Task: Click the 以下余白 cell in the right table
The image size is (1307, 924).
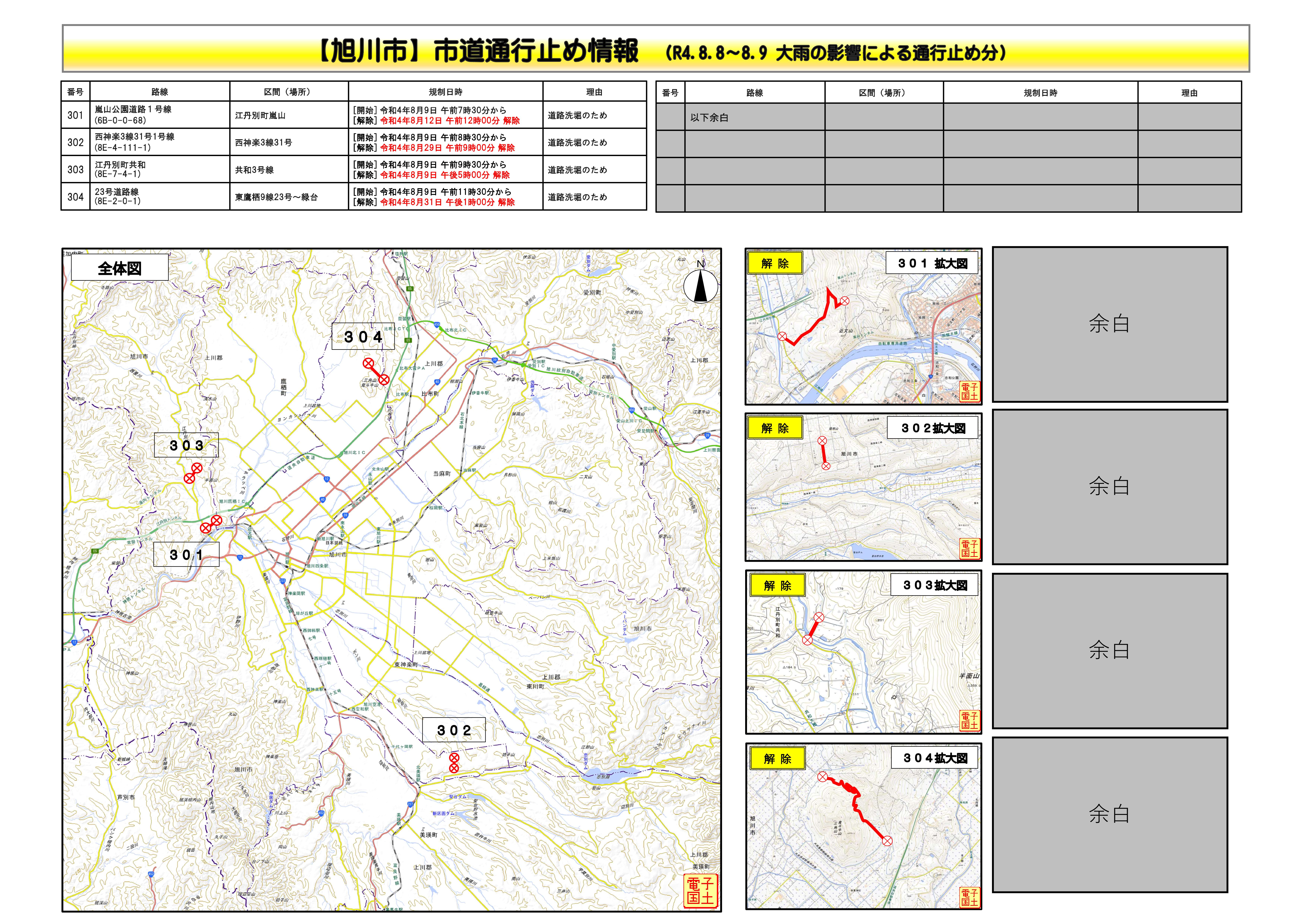Action: pos(755,117)
